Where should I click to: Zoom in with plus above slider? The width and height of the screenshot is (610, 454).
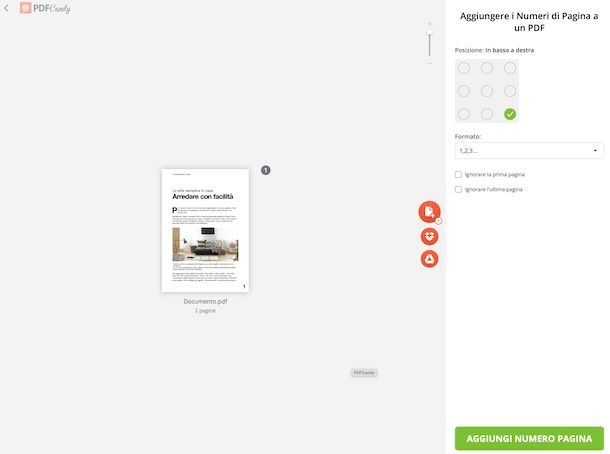pos(429,24)
